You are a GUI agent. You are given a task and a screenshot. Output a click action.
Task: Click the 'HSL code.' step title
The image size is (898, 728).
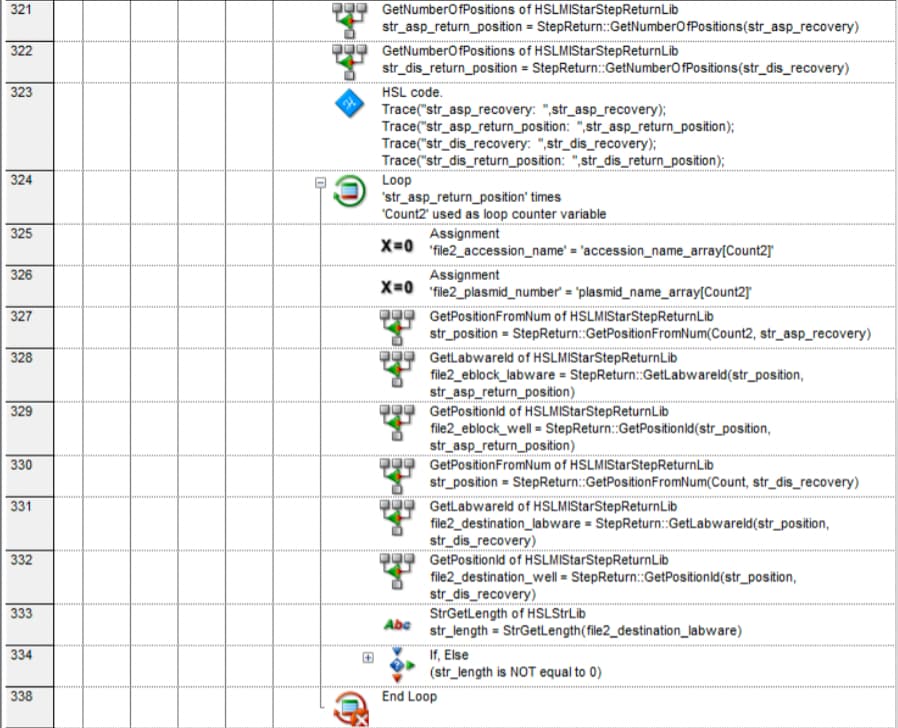click(412, 92)
